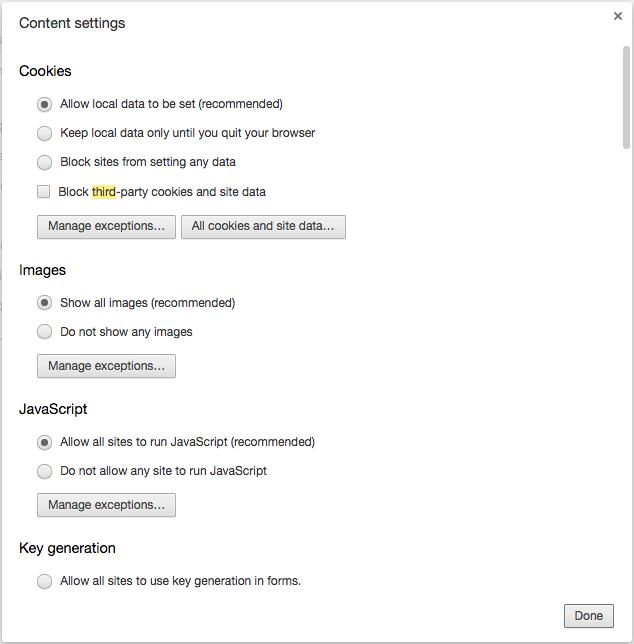The width and height of the screenshot is (634, 644).
Task: Select Allow local data to be set
Action: [x=44, y=104]
